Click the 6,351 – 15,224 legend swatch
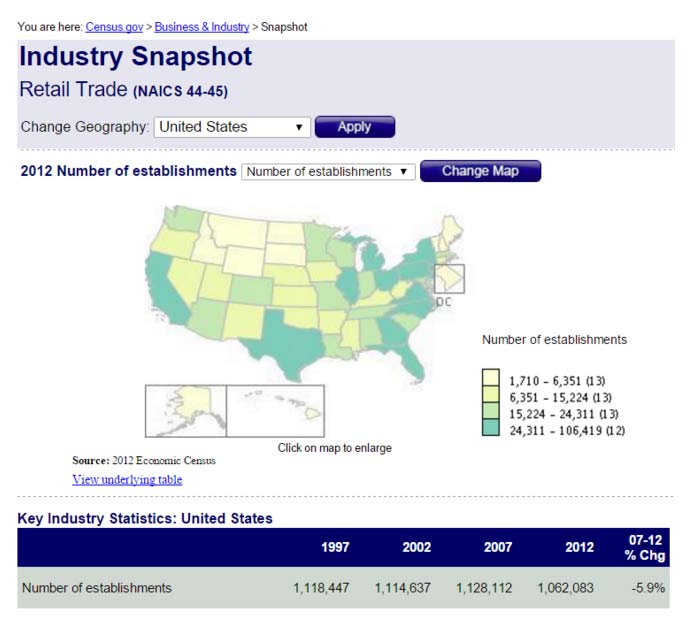The image size is (700, 624). point(490,396)
